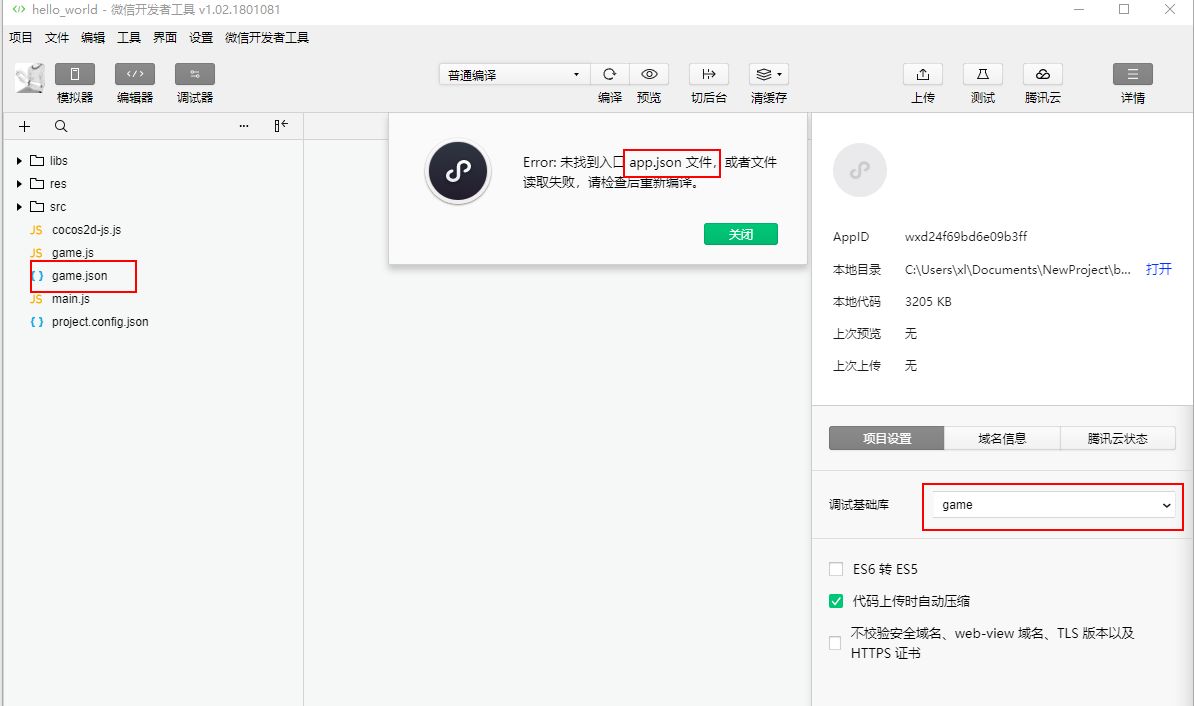Click the res folder icon
Image resolution: width=1194 pixels, height=706 pixels.
pyautogui.click(x=37, y=184)
